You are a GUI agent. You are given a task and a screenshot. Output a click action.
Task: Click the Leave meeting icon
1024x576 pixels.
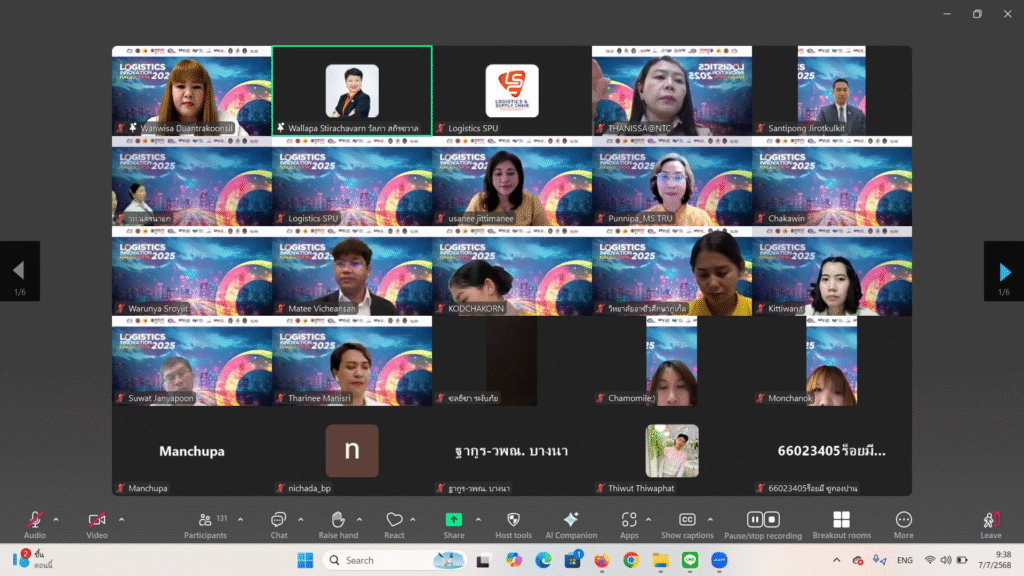point(991,524)
